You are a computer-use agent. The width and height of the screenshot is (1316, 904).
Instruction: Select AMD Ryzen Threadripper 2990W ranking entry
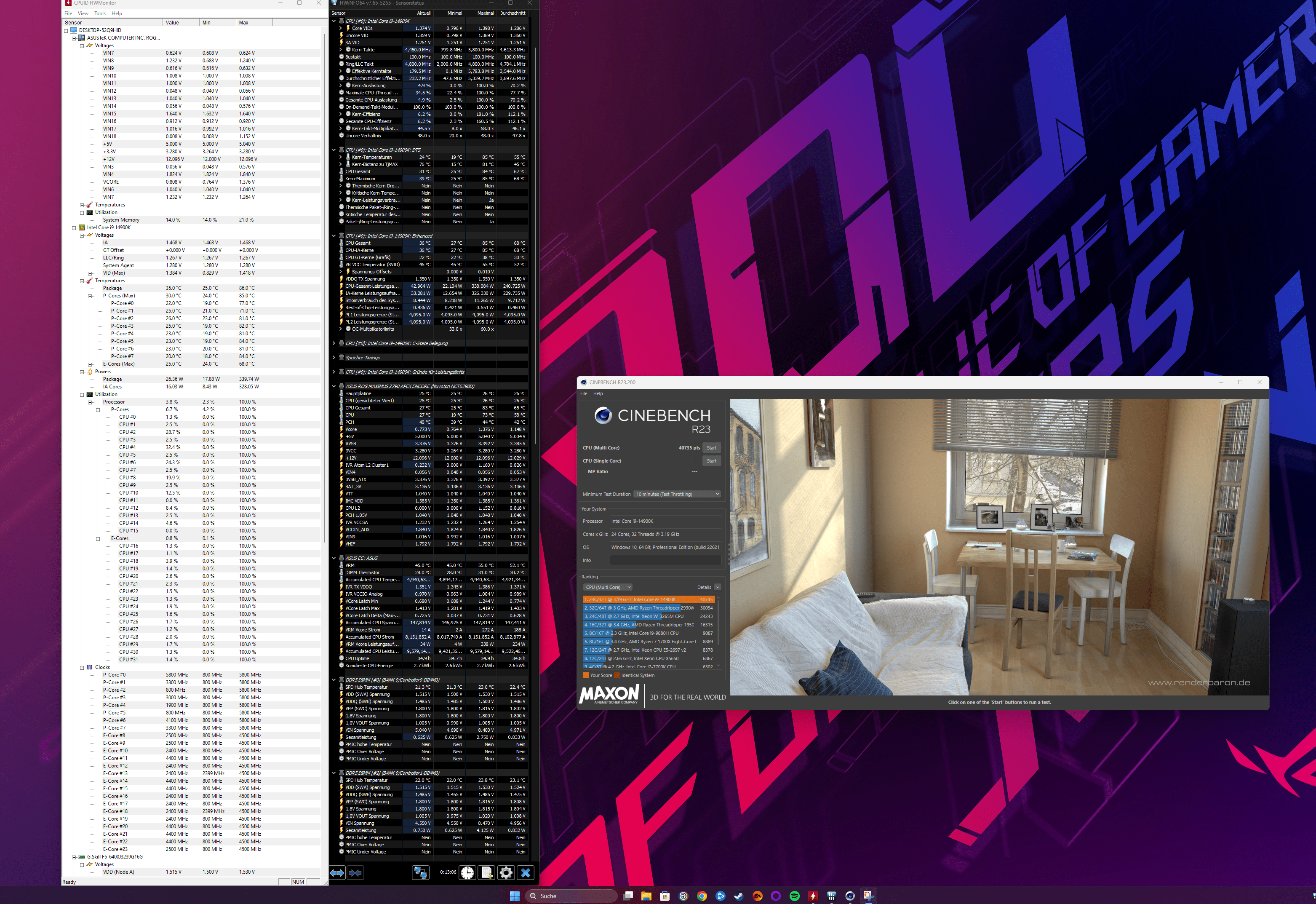pyautogui.click(x=649, y=608)
